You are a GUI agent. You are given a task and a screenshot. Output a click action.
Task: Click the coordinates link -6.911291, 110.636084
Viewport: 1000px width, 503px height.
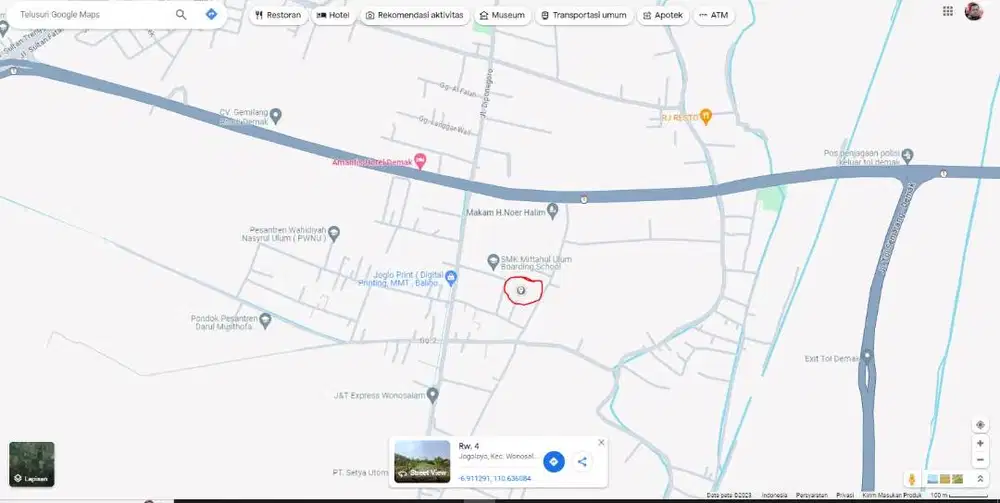click(495, 479)
